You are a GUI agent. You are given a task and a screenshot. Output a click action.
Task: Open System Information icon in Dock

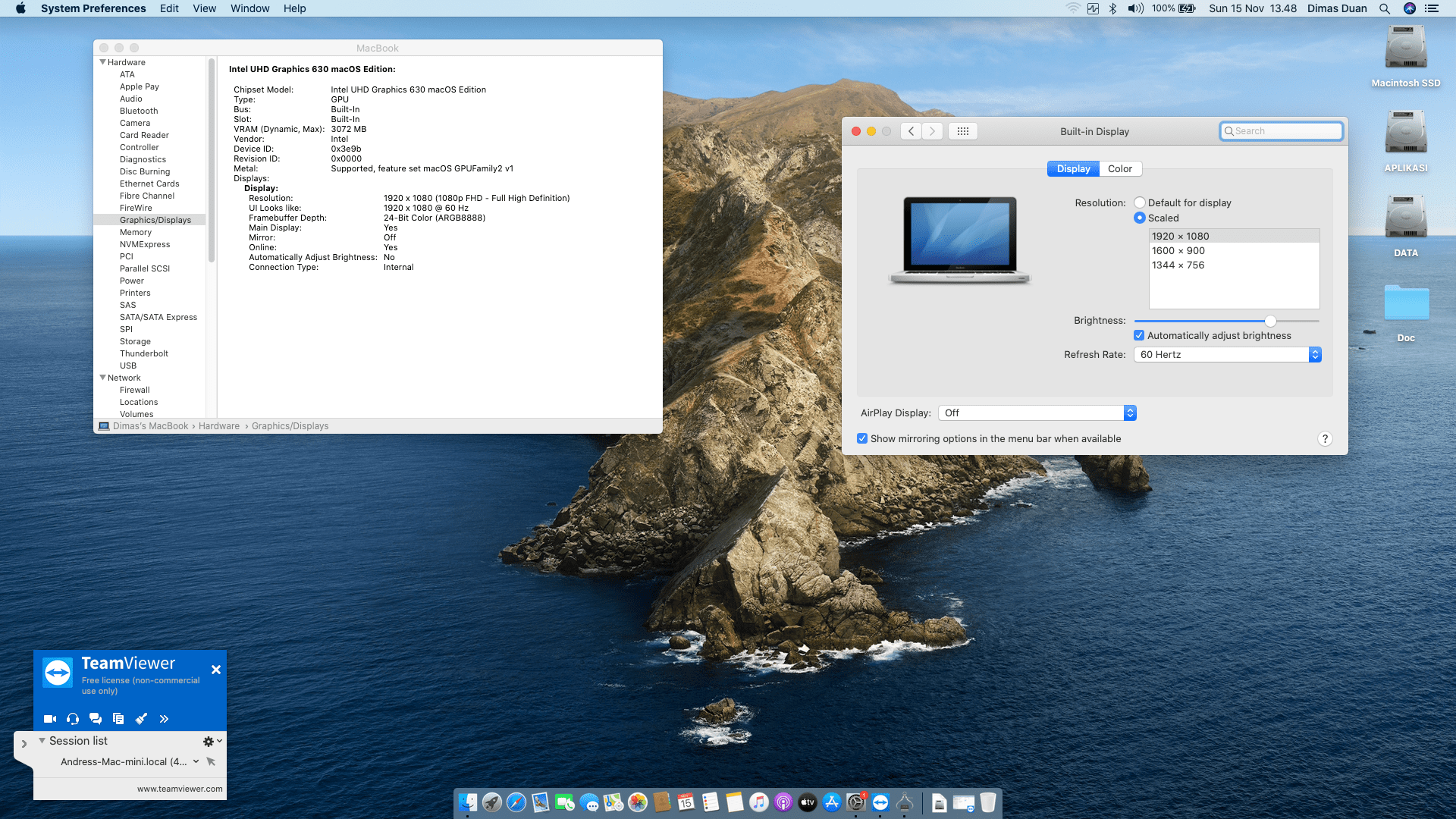[x=905, y=802]
